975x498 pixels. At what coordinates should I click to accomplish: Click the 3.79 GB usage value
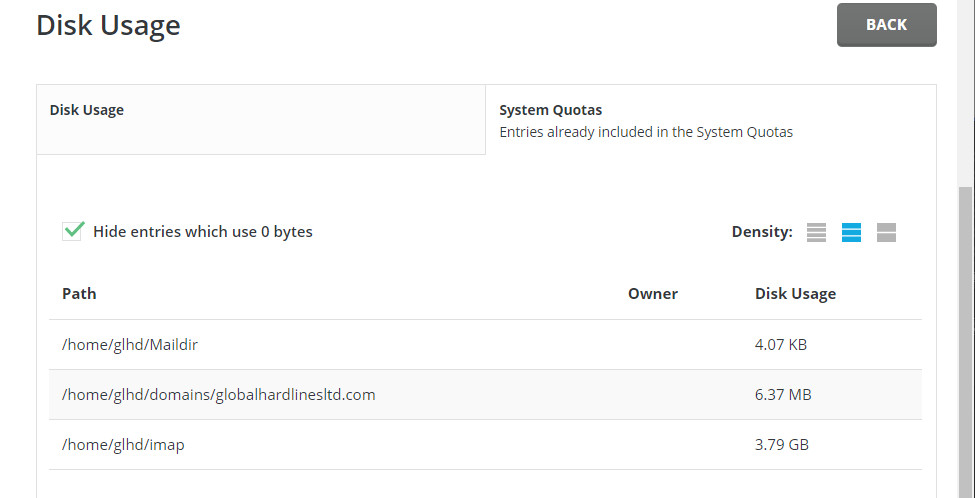(781, 445)
